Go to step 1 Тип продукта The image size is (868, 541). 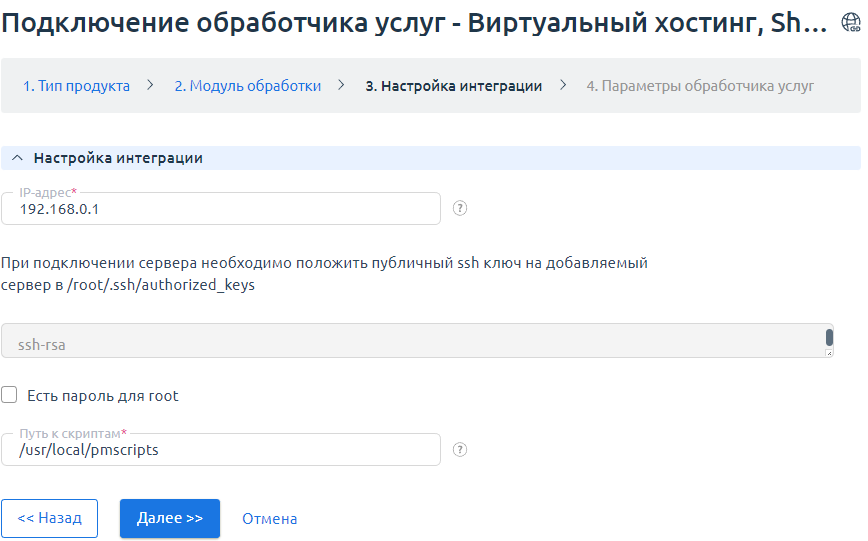point(76,86)
